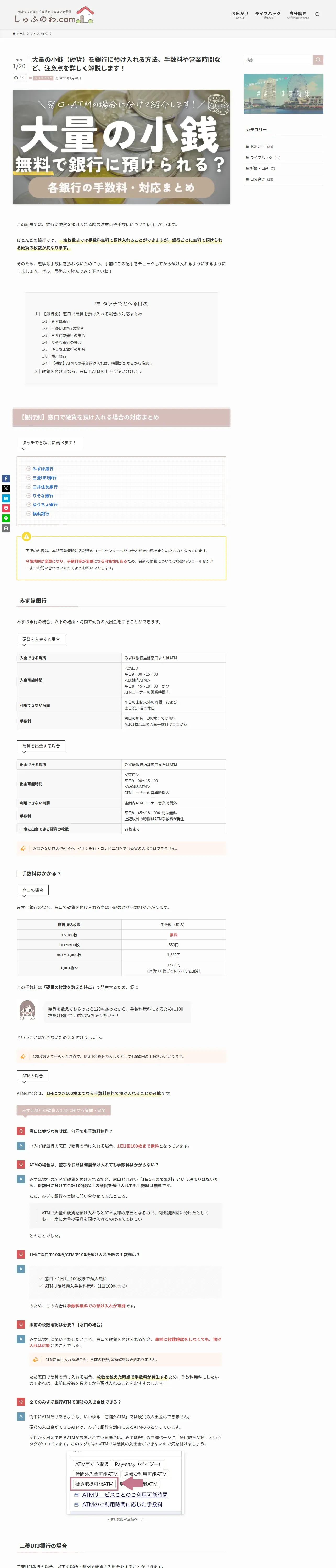Viewport: 336px width, 1568px height.
Task: Click arrow icon beside 横浜銀行 jump link
Action: click(x=29, y=514)
